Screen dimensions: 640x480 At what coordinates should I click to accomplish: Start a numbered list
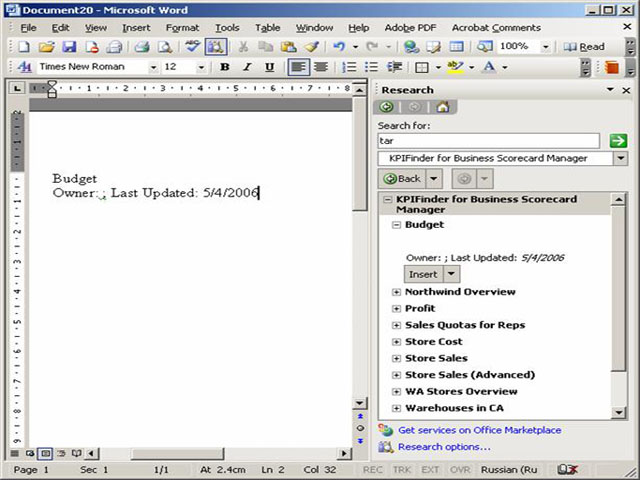349,67
